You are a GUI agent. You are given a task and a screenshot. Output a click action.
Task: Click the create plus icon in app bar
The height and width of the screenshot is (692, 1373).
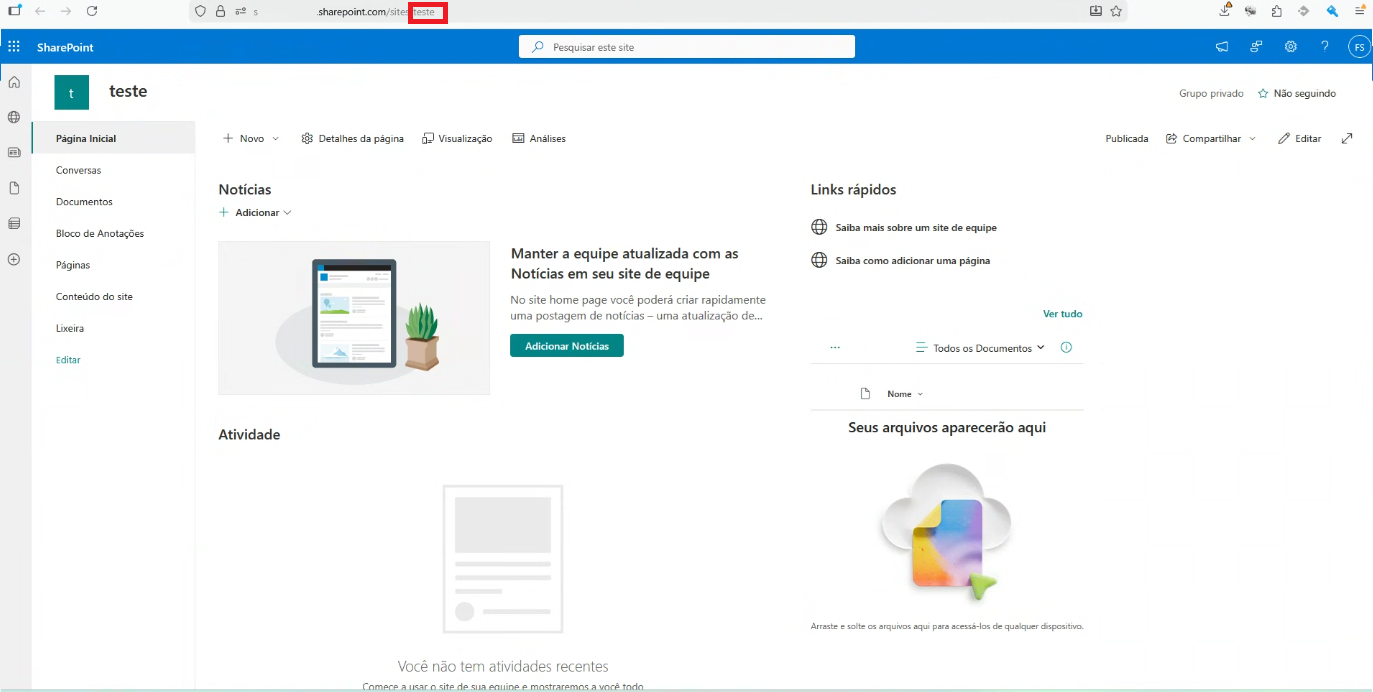[14, 259]
